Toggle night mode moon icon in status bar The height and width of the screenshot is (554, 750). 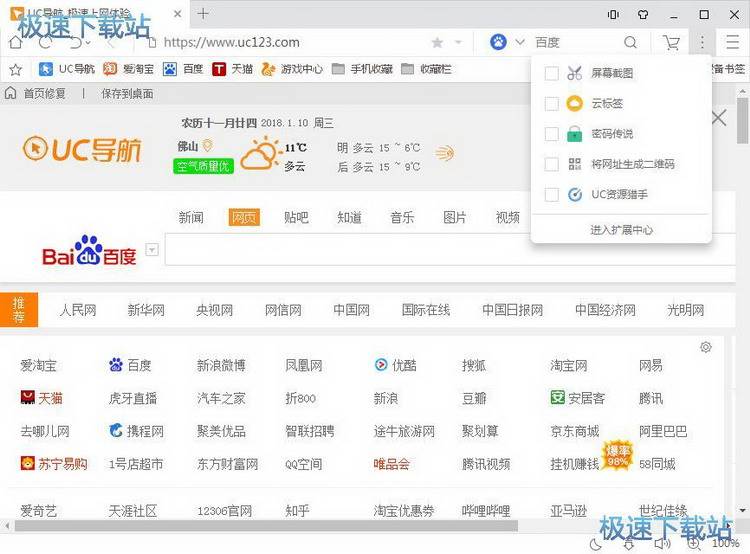pyautogui.click(x=596, y=544)
